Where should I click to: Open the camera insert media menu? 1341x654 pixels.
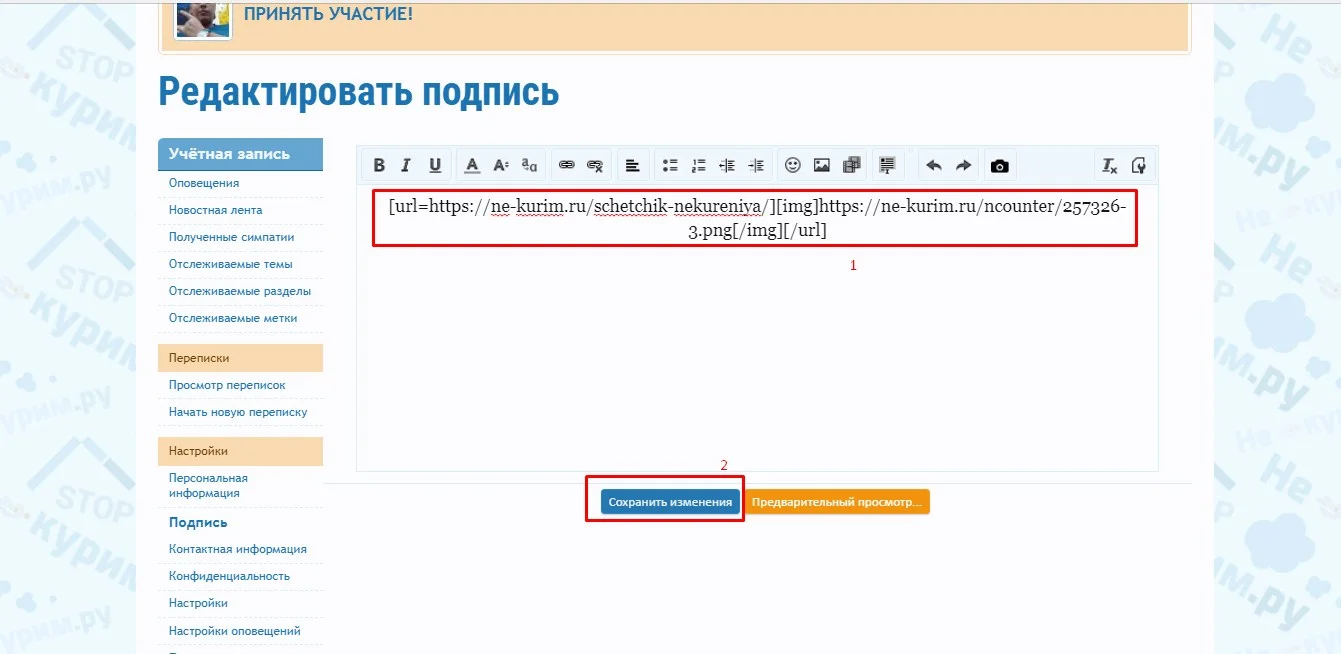[x=999, y=165]
